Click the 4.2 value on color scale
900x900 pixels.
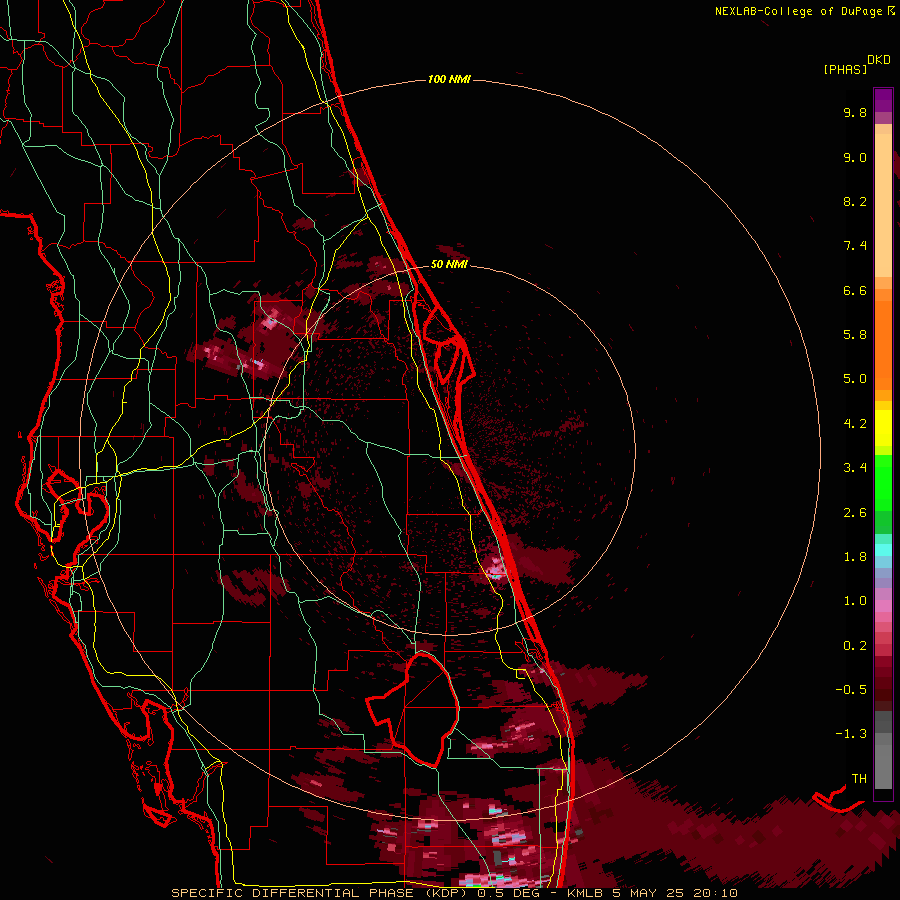[855, 424]
